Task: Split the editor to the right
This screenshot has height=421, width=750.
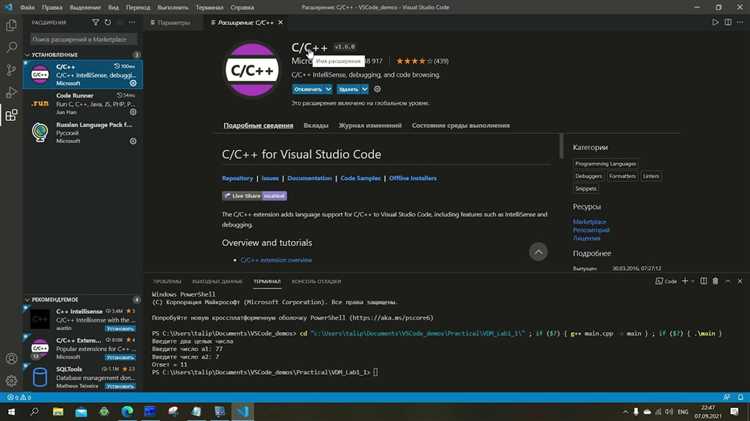Action: click(x=728, y=22)
